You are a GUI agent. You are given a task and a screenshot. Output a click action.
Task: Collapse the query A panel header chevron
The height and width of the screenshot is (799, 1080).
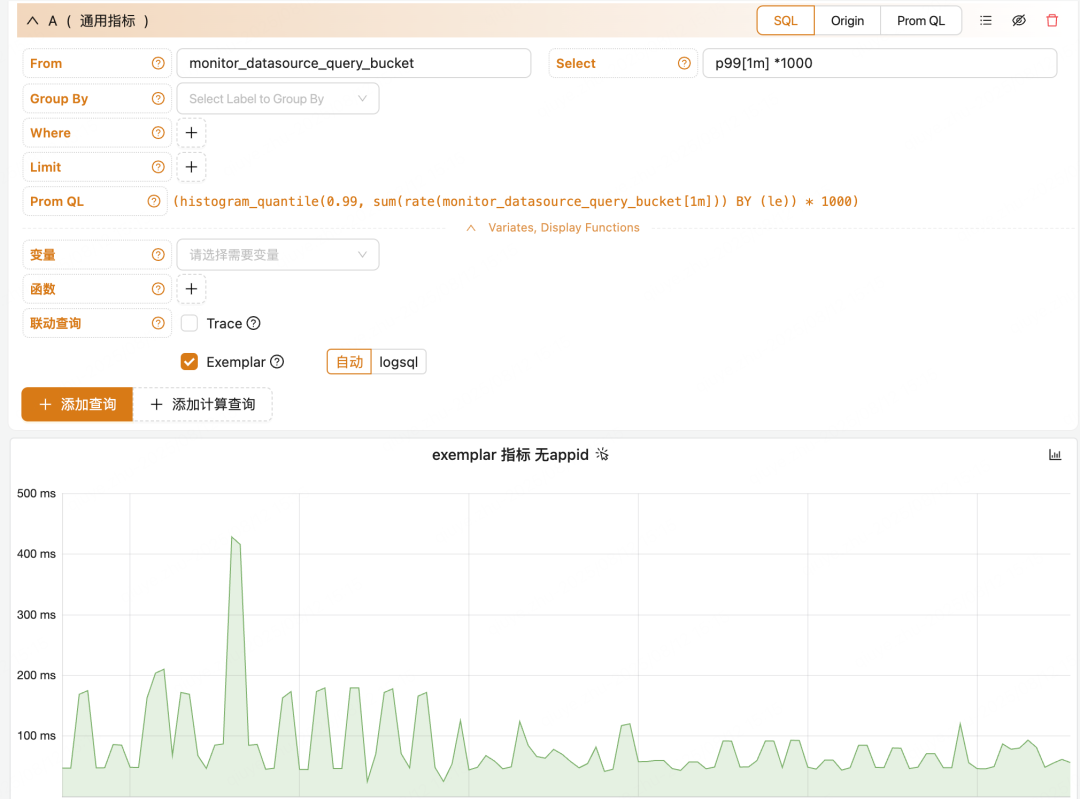(x=32, y=21)
